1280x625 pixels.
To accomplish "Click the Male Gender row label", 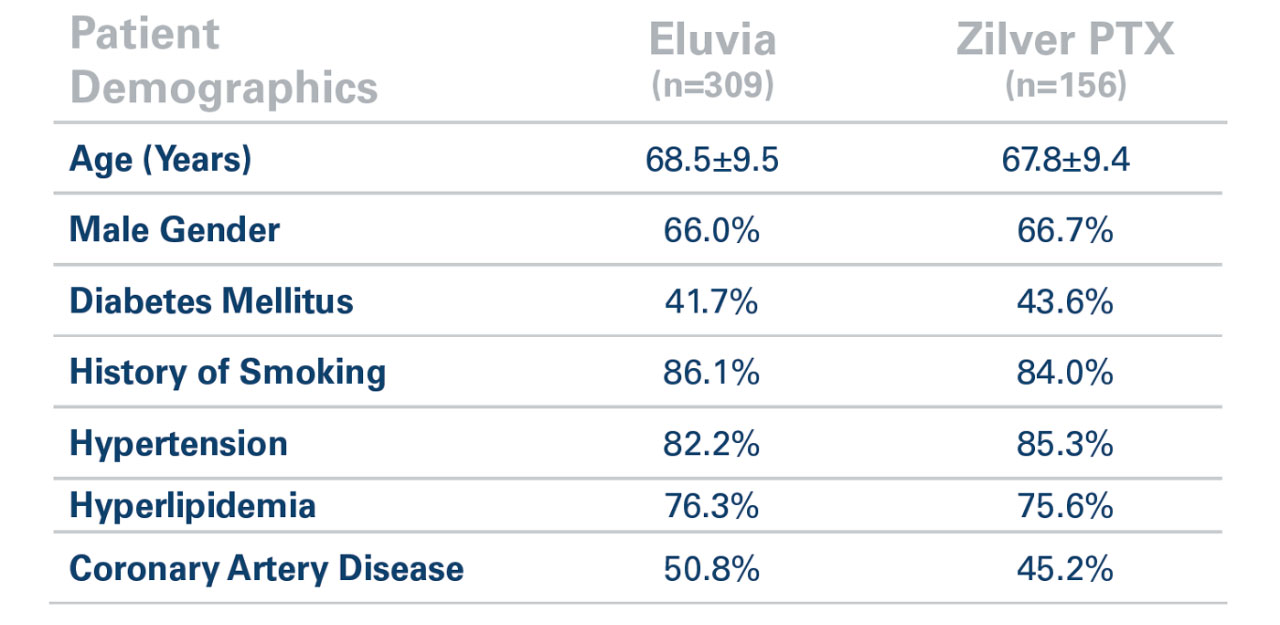I will click(174, 231).
